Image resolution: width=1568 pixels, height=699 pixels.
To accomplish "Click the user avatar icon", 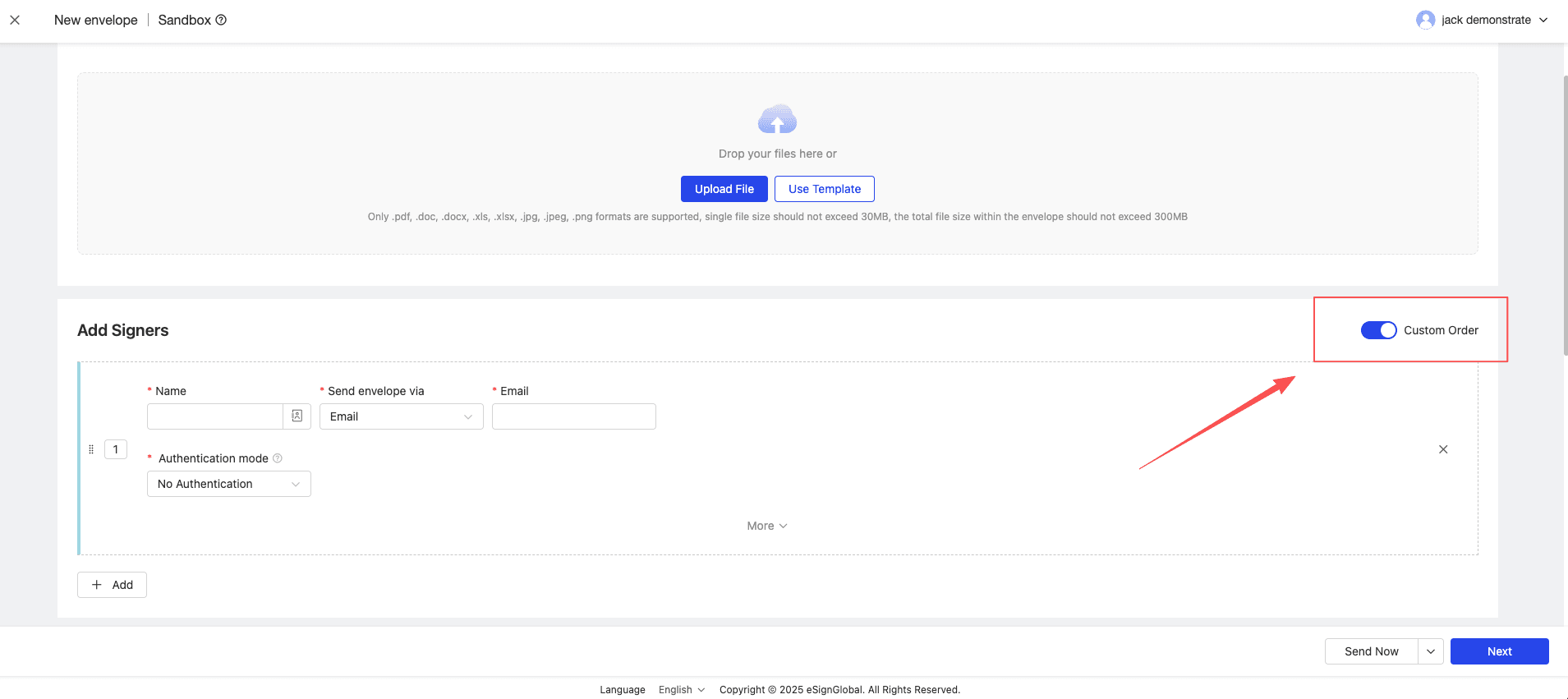I will [1425, 20].
